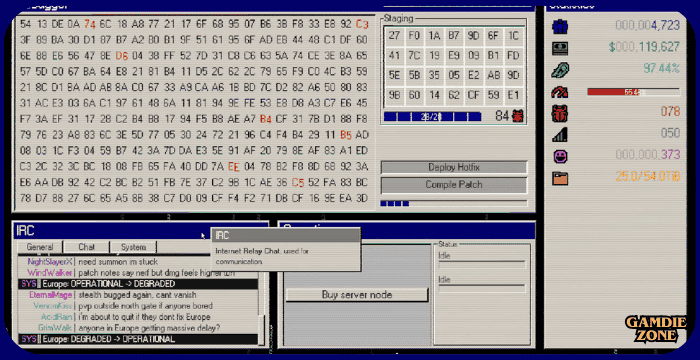Click the blue players icon in Statistics
Image resolution: width=700 pixels, height=360 pixels.
pyautogui.click(x=559, y=26)
